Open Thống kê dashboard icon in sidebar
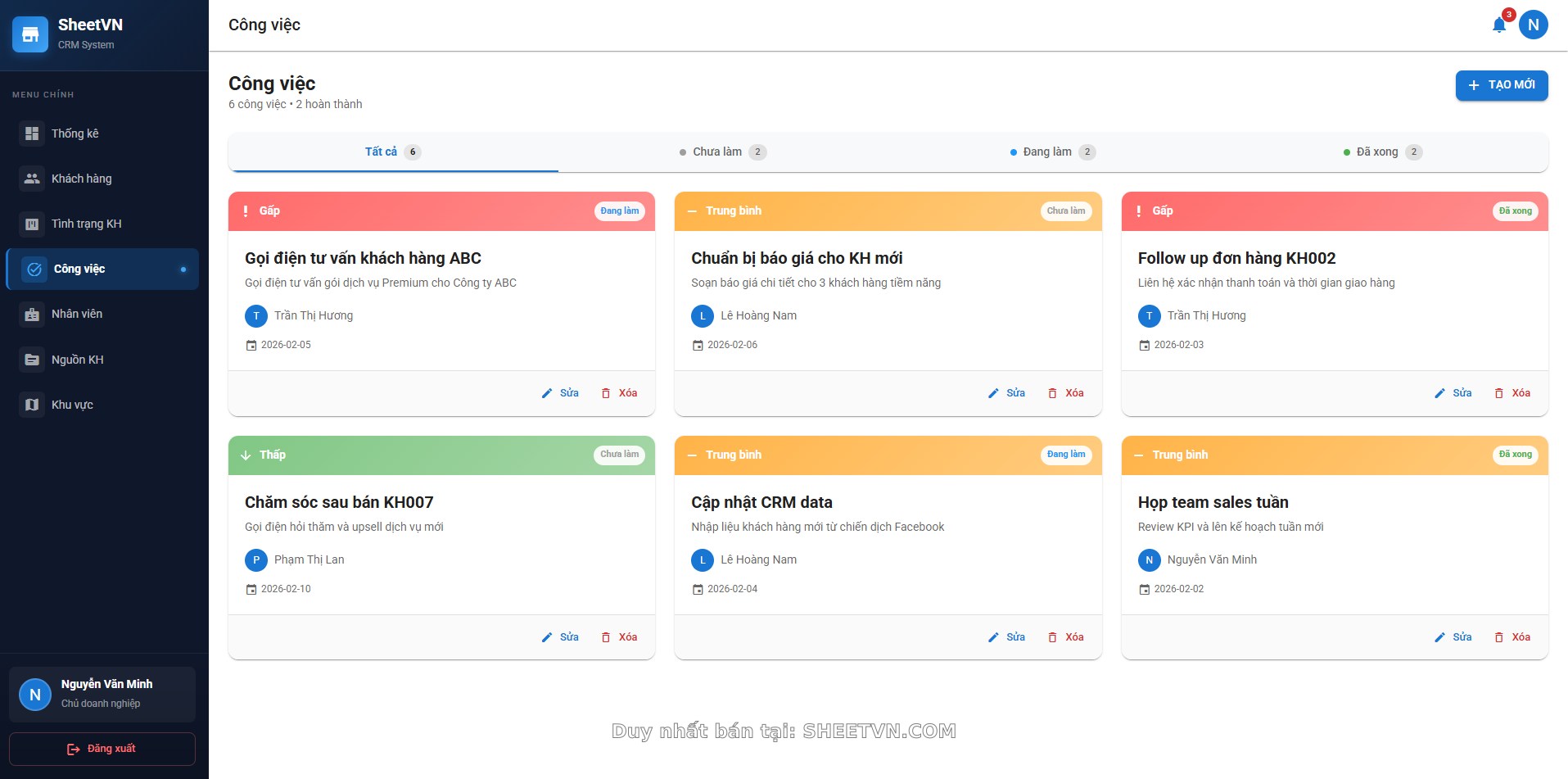1568x779 pixels. click(x=32, y=134)
